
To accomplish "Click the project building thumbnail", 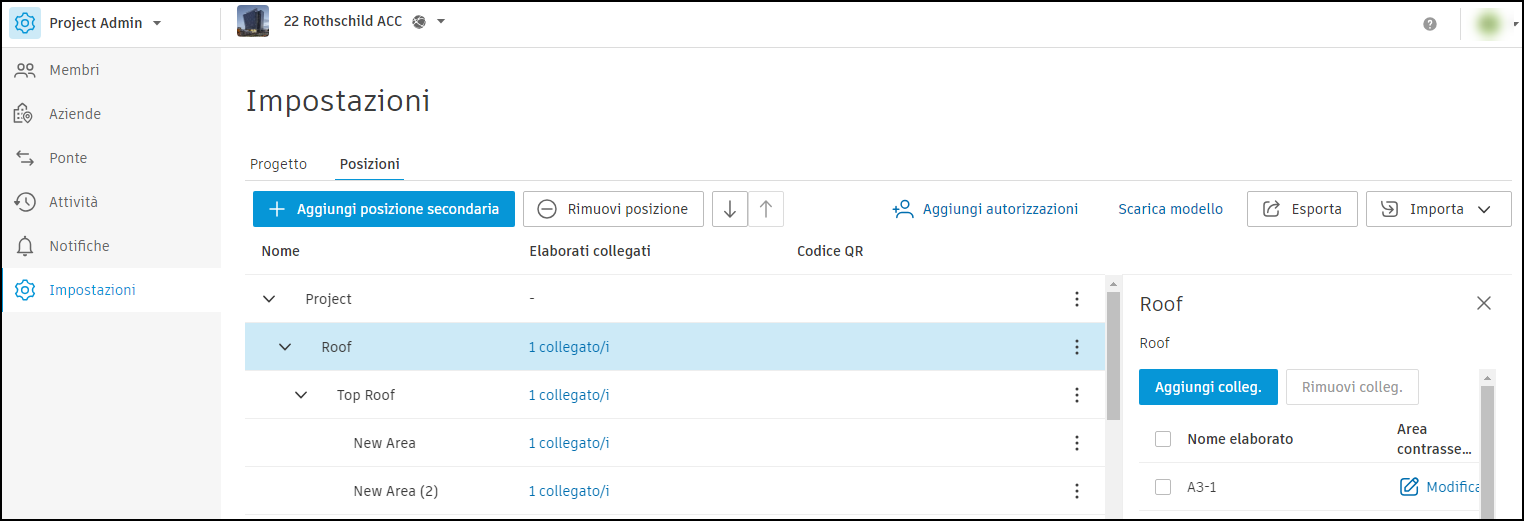I will point(253,22).
